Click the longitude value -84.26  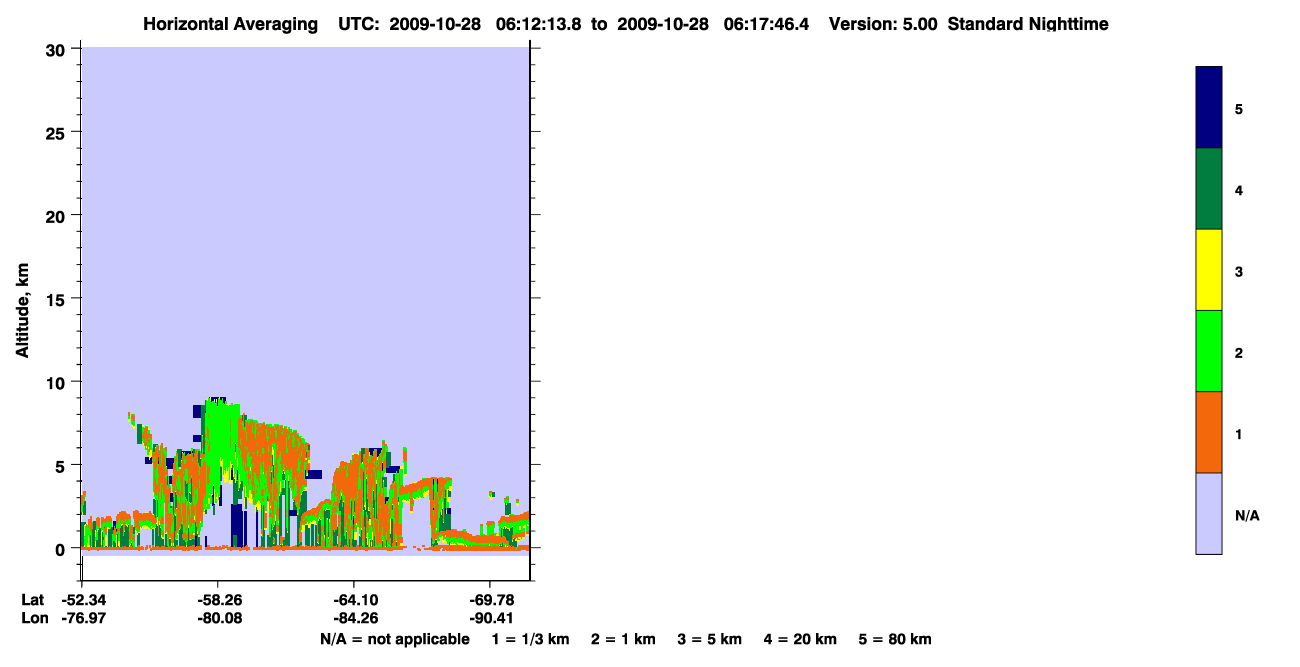(354, 618)
